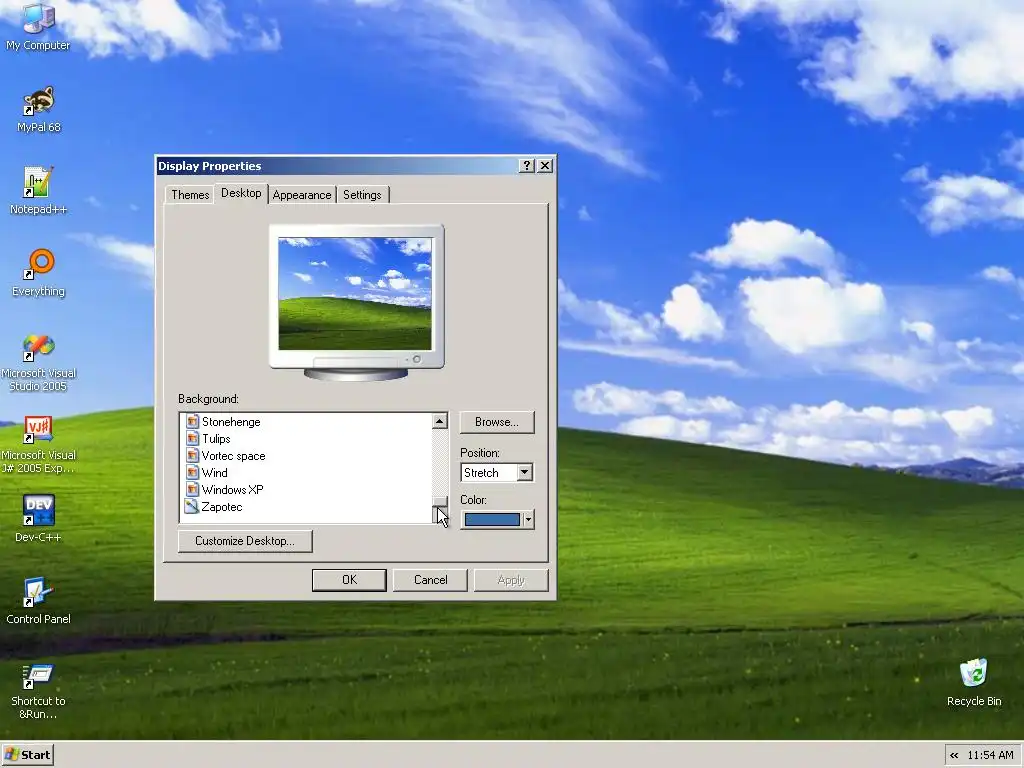
Task: Click the background list scroll down arrow
Action: click(440, 515)
